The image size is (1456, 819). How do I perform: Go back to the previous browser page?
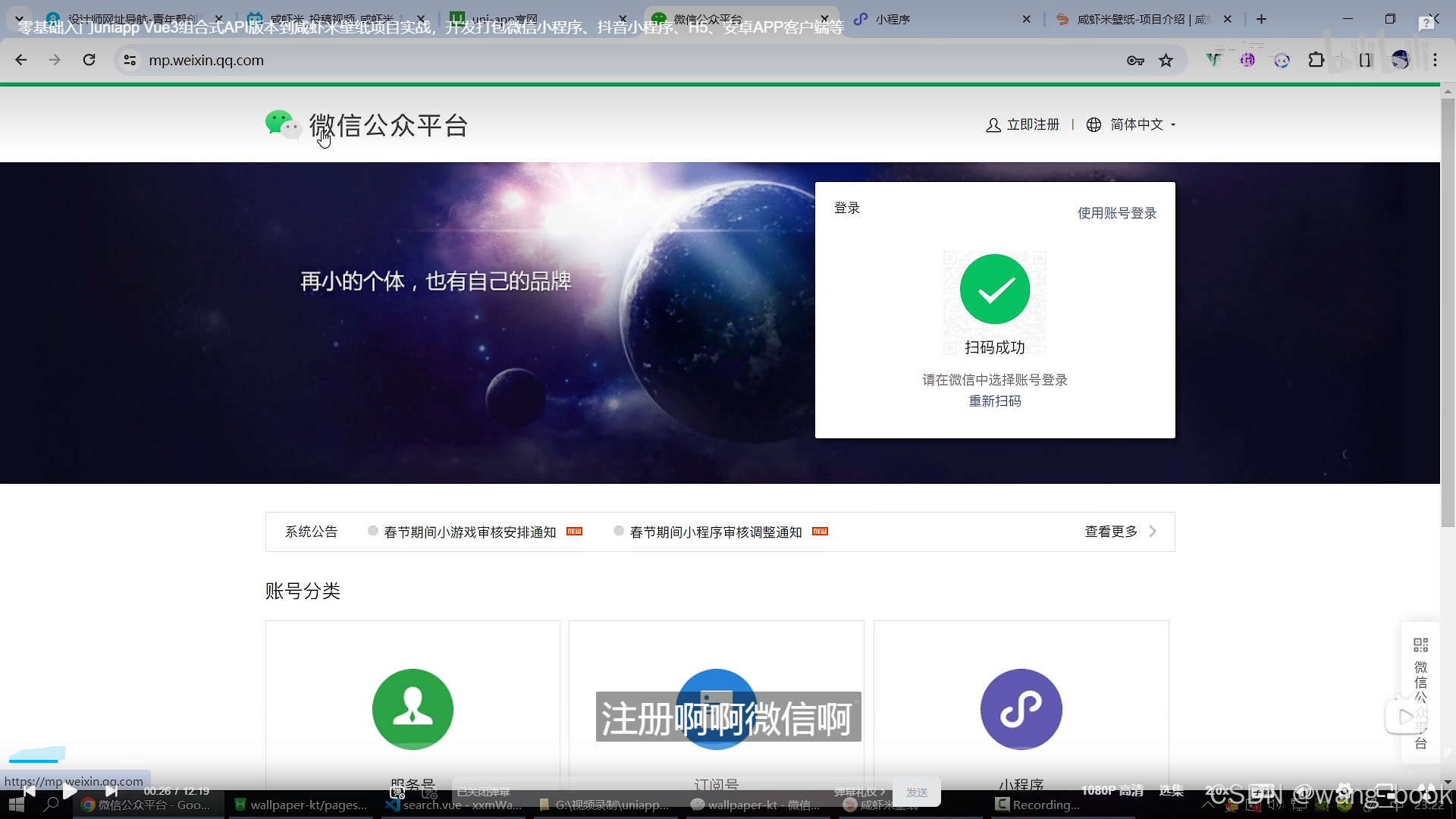click(x=21, y=60)
